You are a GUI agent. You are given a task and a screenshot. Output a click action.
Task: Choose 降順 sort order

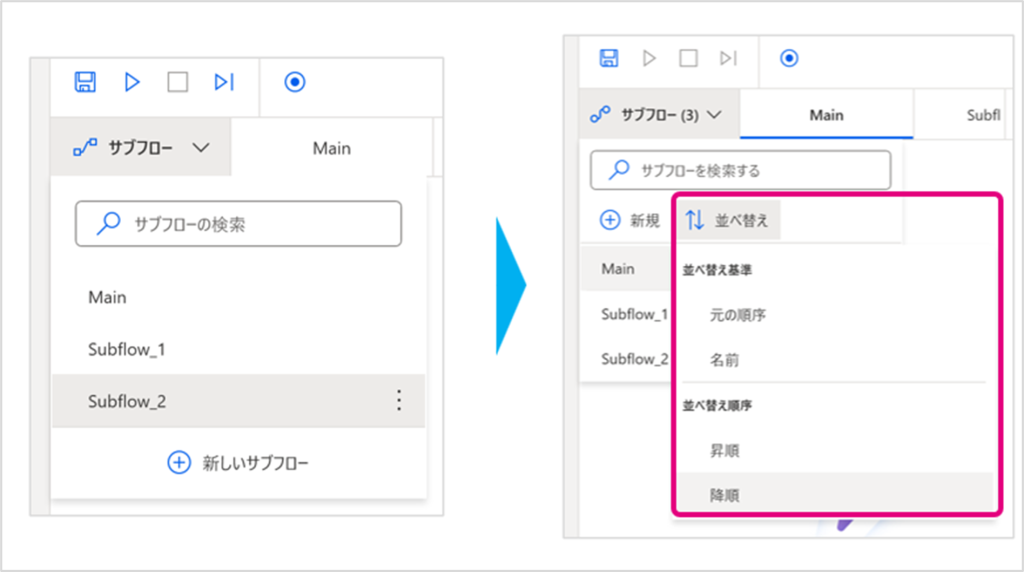click(835, 495)
